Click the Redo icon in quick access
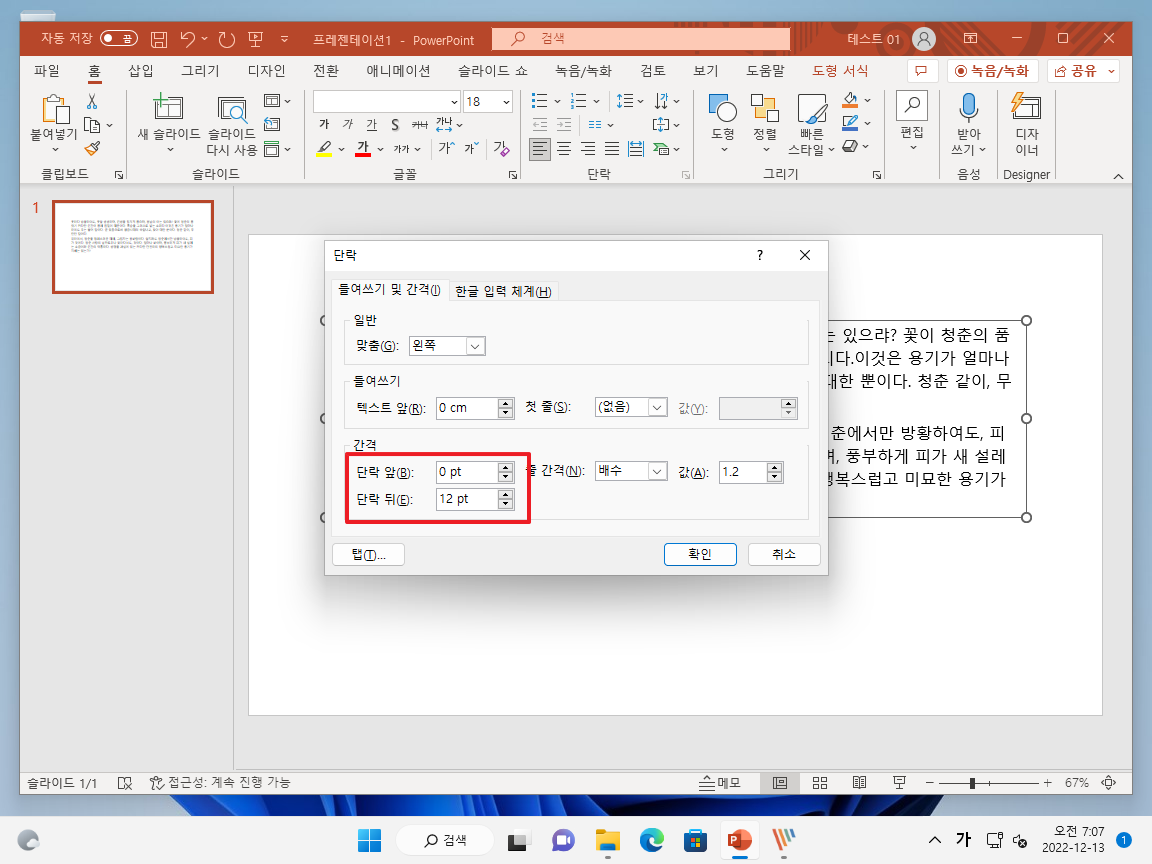The height and width of the screenshot is (864, 1152). (x=226, y=39)
